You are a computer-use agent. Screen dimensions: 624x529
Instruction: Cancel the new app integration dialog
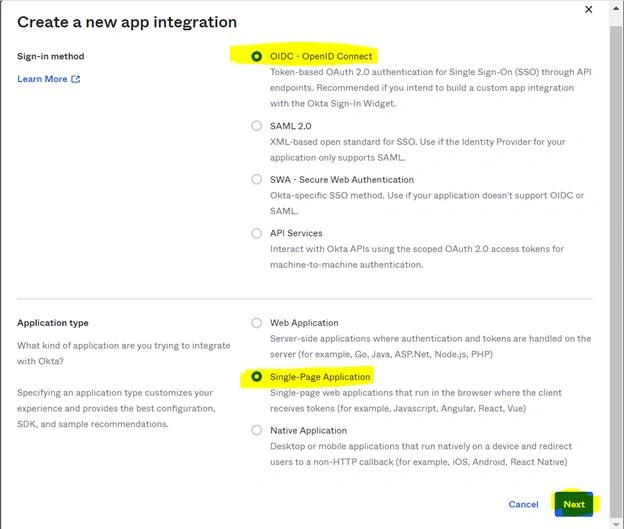pos(523,504)
